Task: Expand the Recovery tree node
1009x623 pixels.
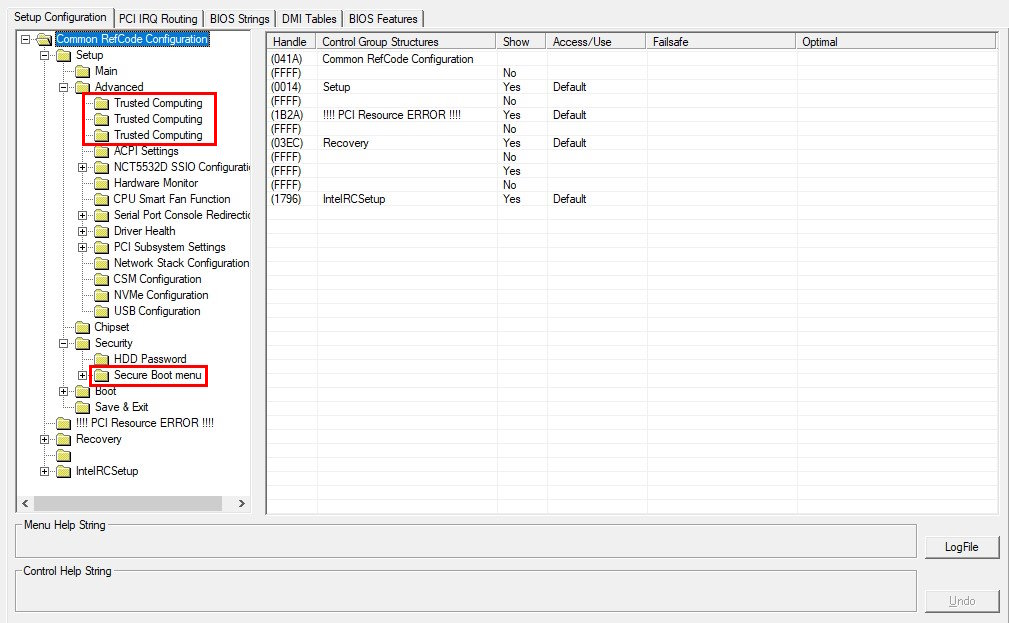Action: (x=45, y=439)
